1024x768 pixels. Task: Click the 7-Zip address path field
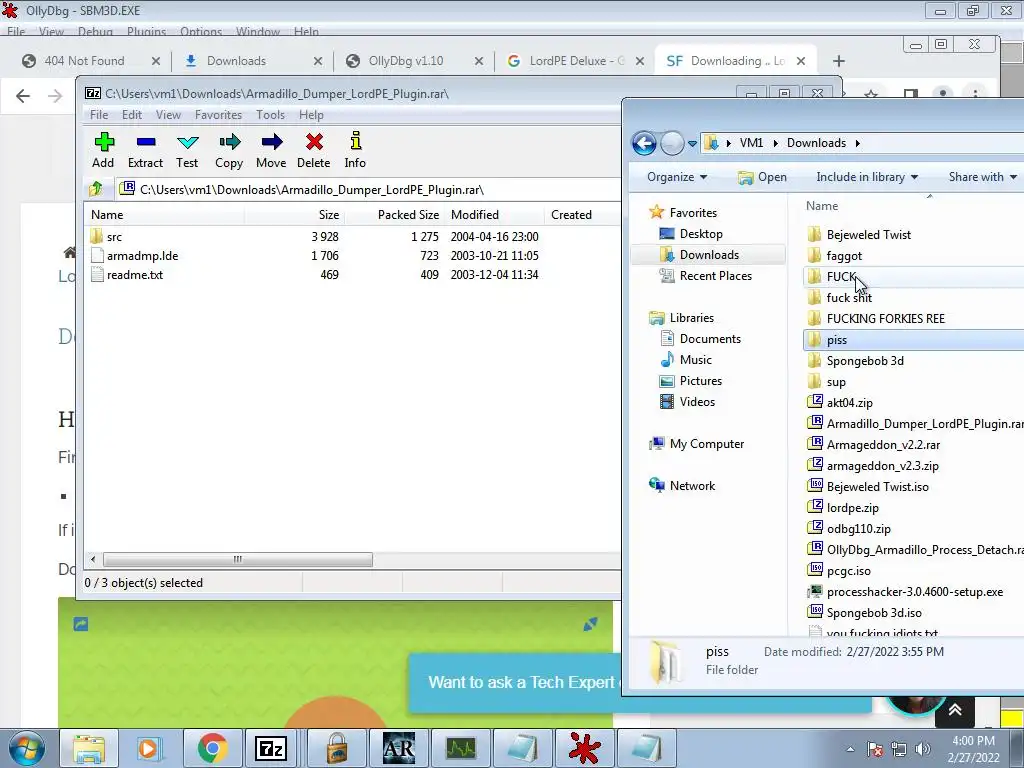point(369,189)
